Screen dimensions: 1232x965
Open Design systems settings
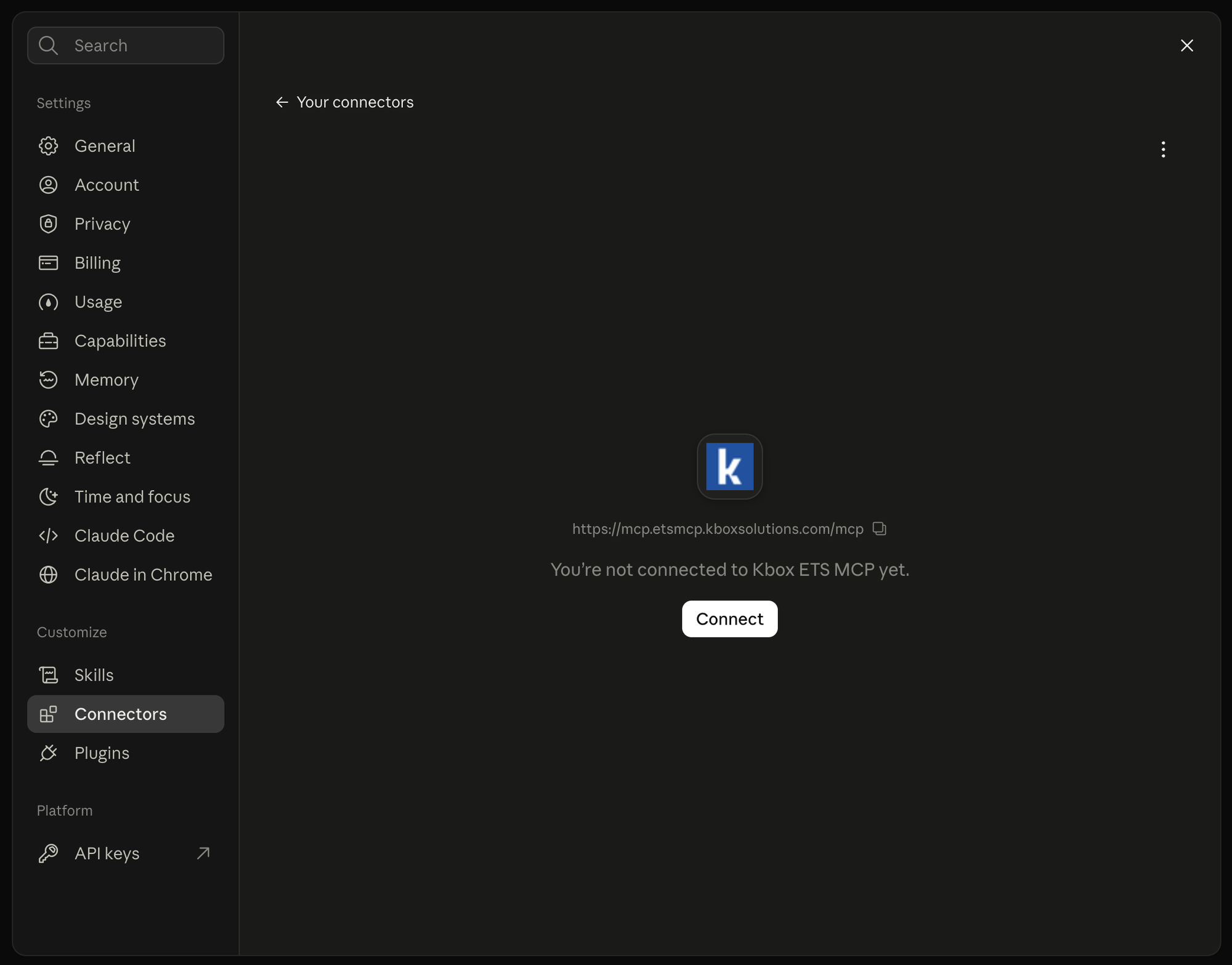(x=126, y=419)
